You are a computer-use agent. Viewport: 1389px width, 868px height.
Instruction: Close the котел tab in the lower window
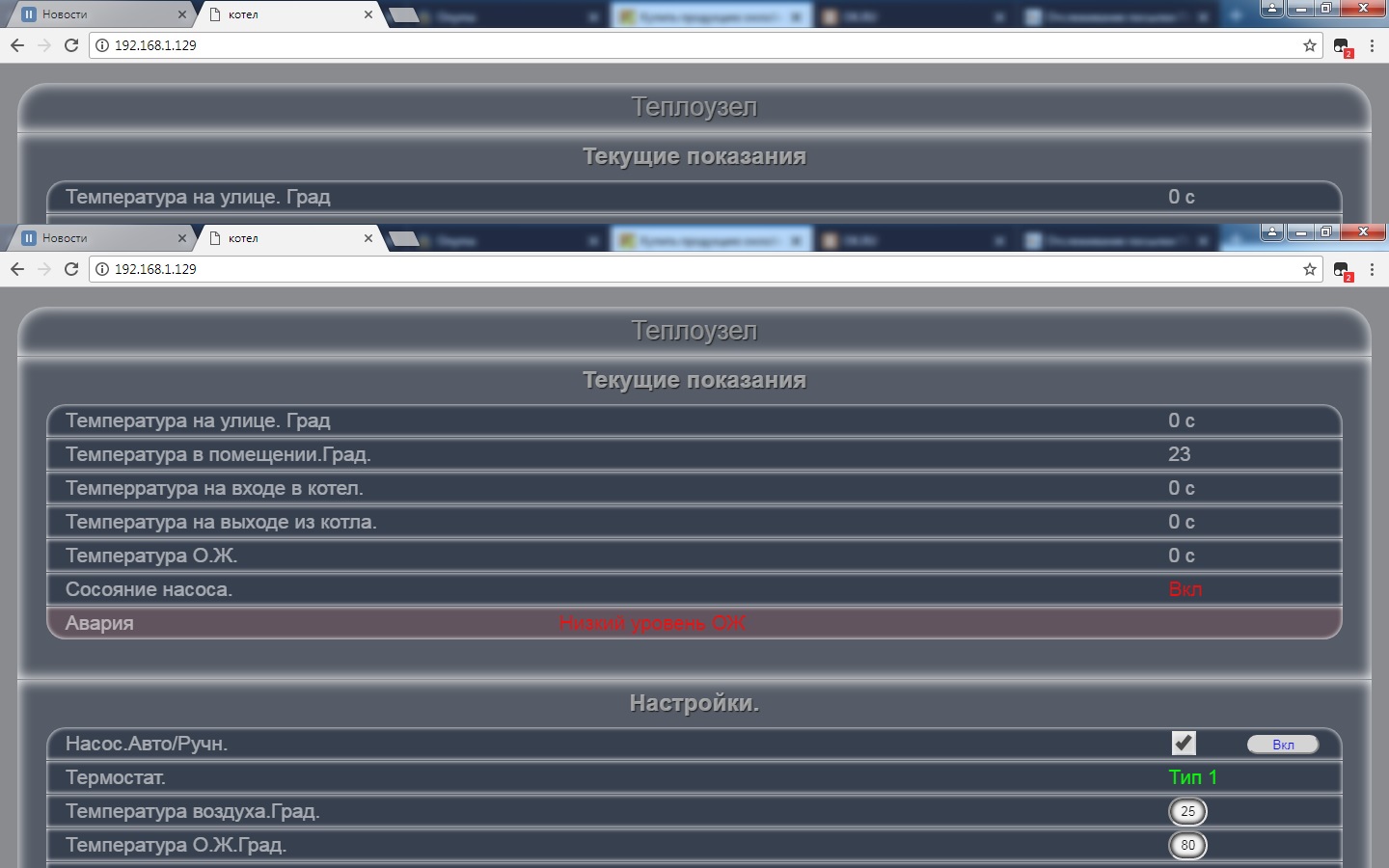point(368,238)
